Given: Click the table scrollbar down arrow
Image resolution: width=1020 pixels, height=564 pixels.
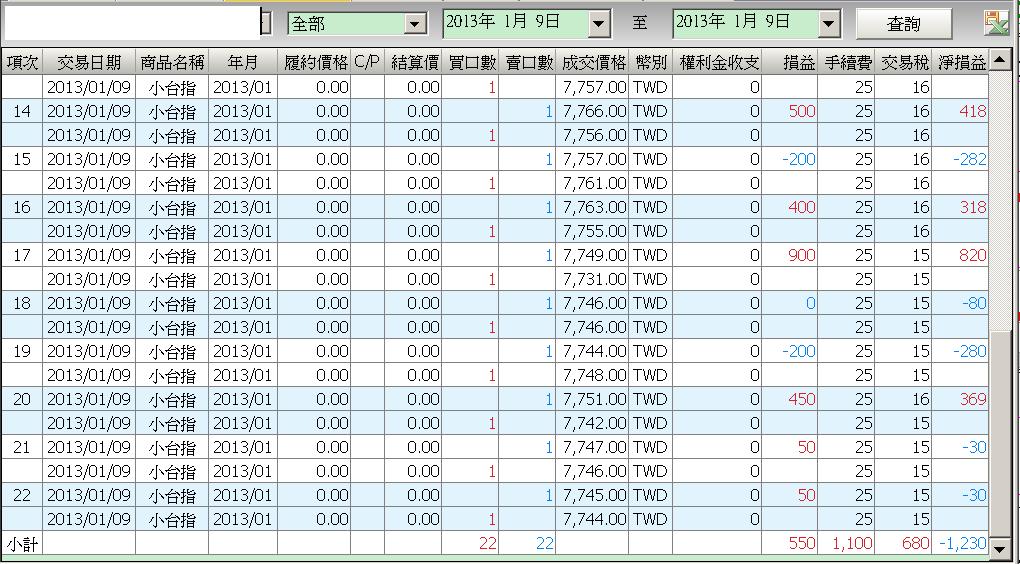Looking at the screenshot, I should coord(999,547).
